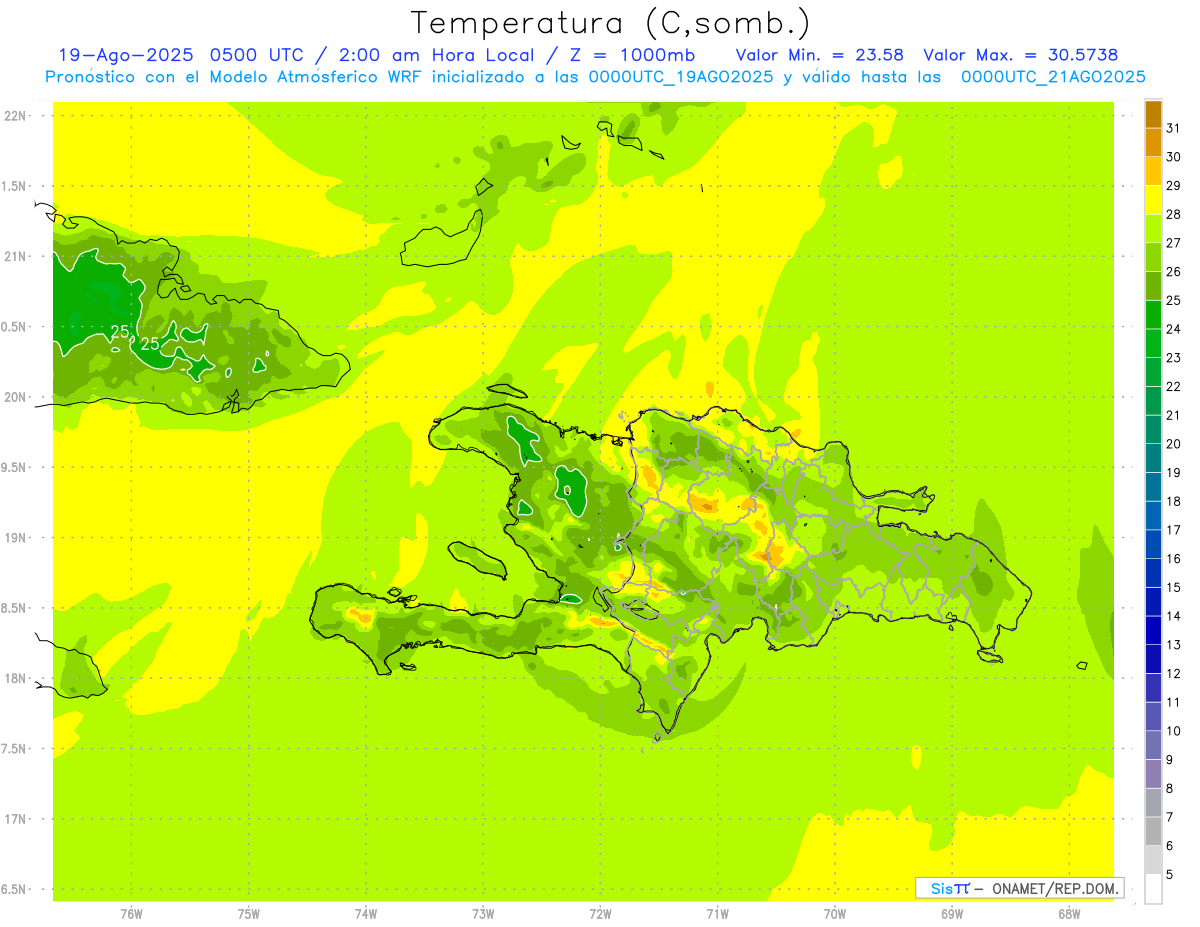Click the '71W' longitude label
Viewport: 1200px width, 927px height.
coord(717,914)
